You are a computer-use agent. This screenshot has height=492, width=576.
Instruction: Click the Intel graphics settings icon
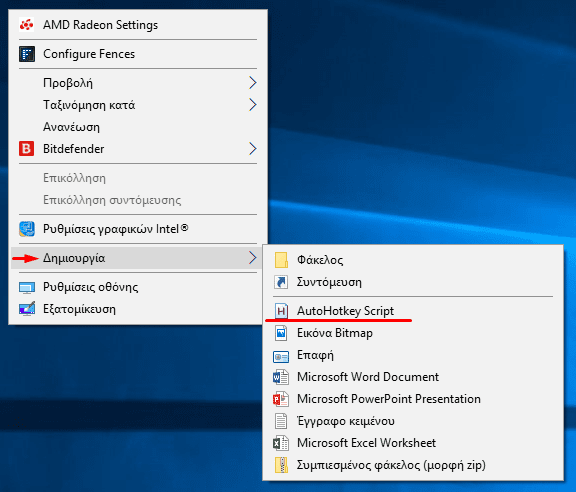27,229
